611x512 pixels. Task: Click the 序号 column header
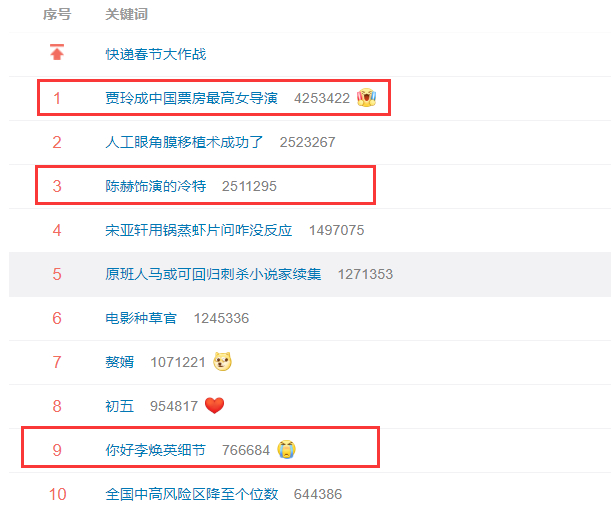(x=57, y=14)
